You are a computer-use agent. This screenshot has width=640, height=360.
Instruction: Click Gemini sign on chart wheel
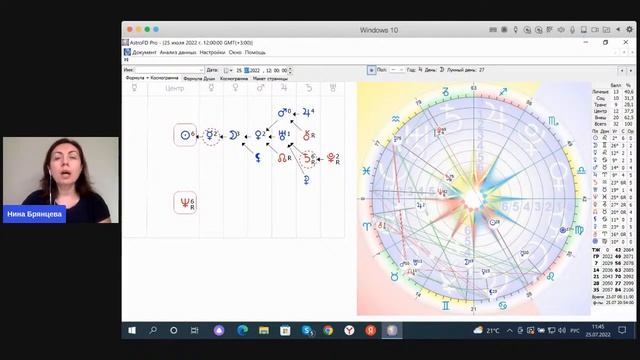pos(446,305)
